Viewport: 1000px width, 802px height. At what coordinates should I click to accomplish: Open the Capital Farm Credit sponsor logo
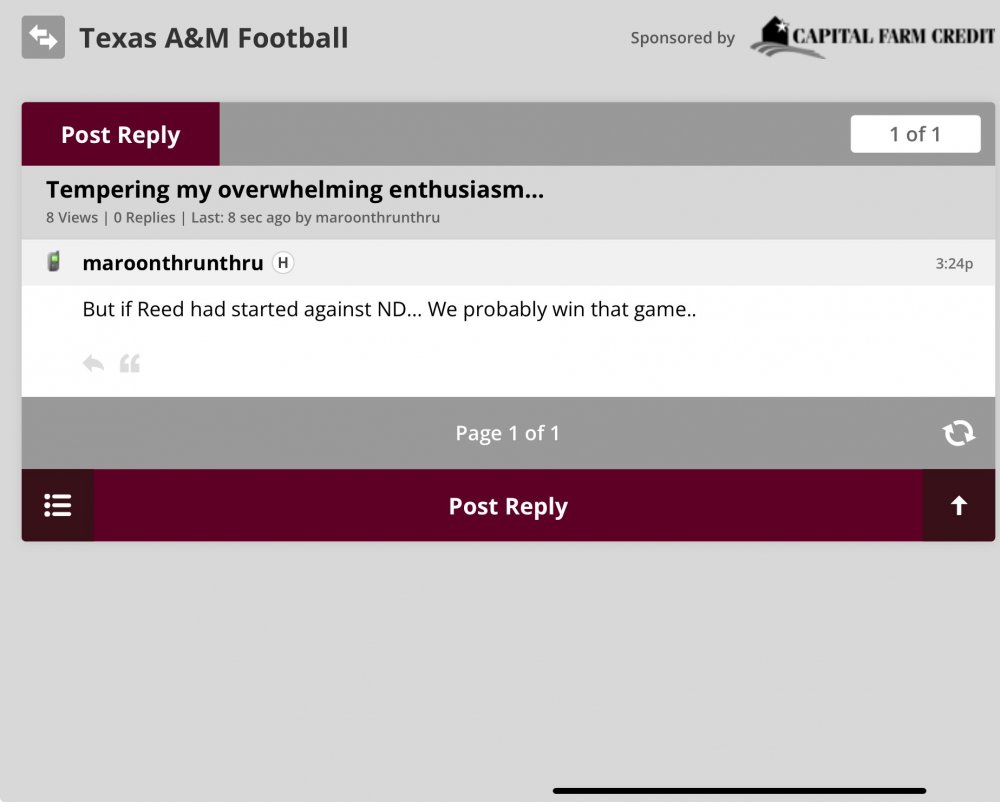[872, 37]
